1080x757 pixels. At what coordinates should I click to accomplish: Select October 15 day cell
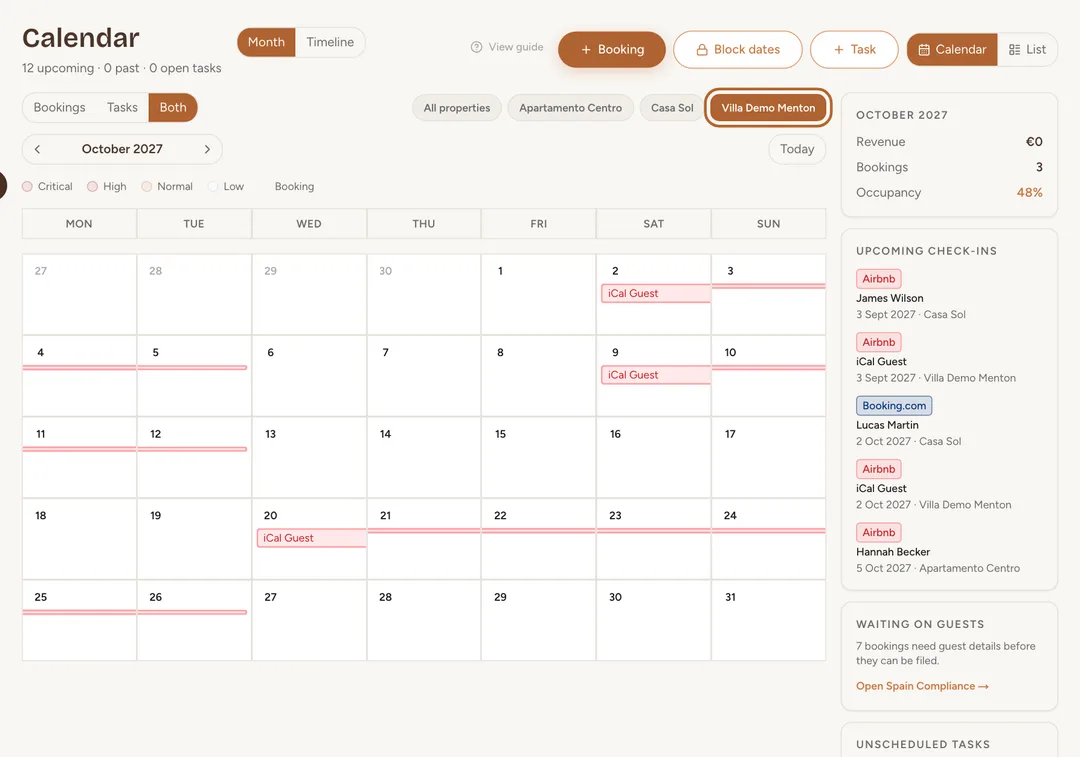(x=539, y=457)
